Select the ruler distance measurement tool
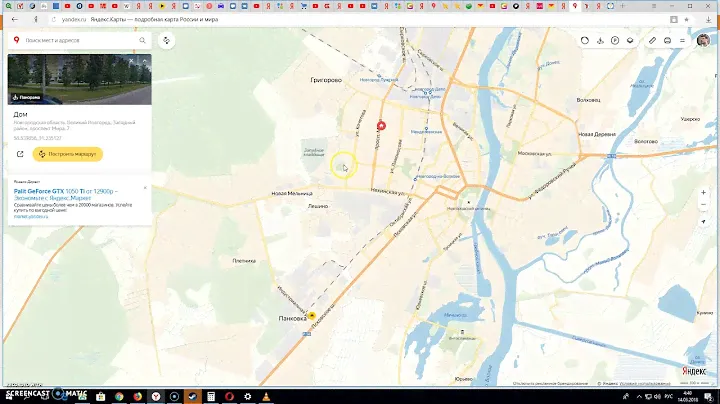720x404 pixels. [652, 41]
